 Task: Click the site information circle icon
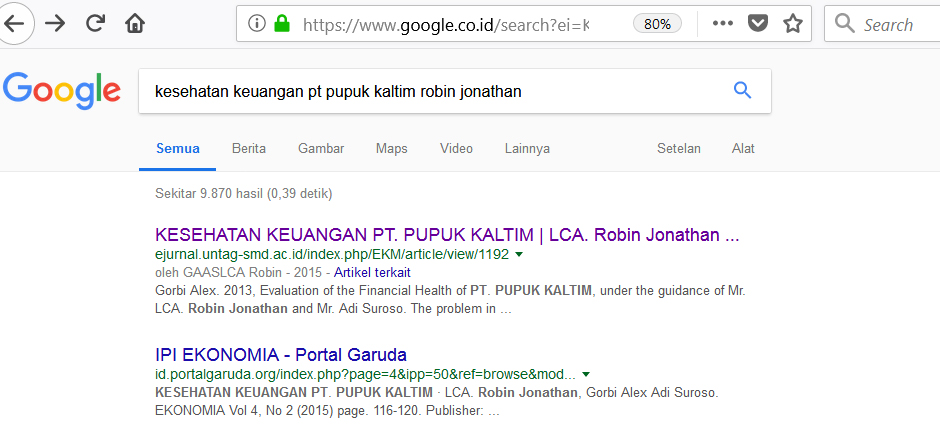[x=257, y=24]
